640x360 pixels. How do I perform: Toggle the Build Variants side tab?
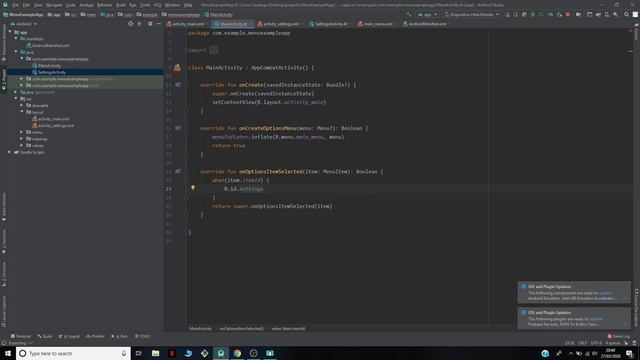click(4, 207)
